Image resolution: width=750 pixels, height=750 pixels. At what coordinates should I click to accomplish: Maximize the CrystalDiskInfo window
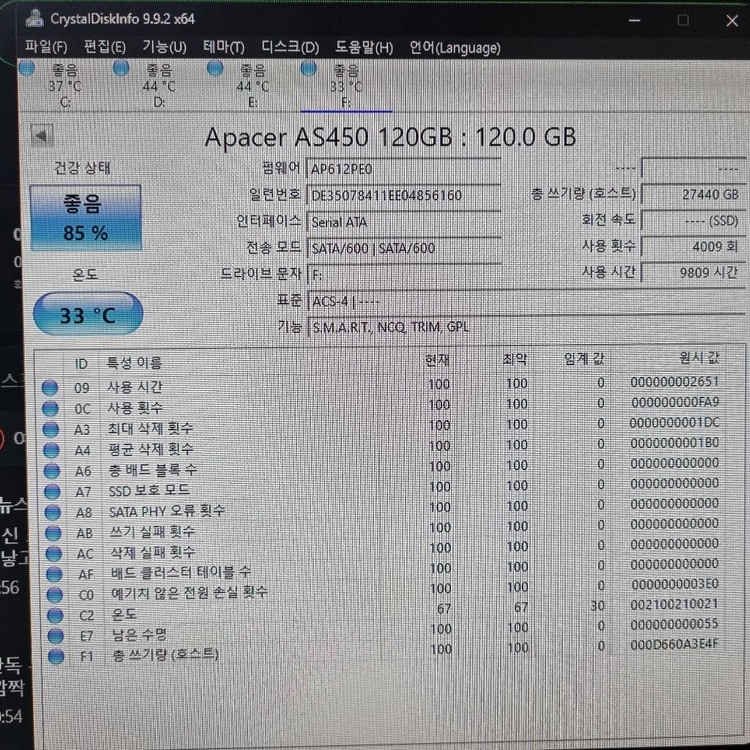tap(683, 20)
